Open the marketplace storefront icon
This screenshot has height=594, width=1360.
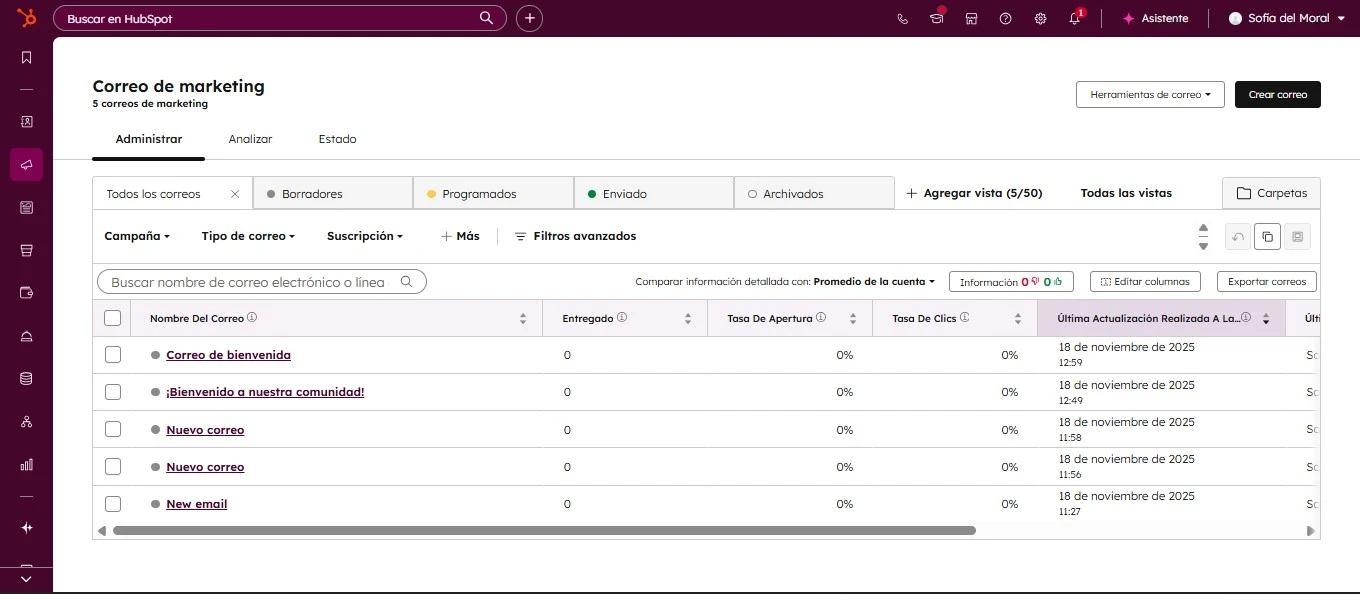(971, 18)
